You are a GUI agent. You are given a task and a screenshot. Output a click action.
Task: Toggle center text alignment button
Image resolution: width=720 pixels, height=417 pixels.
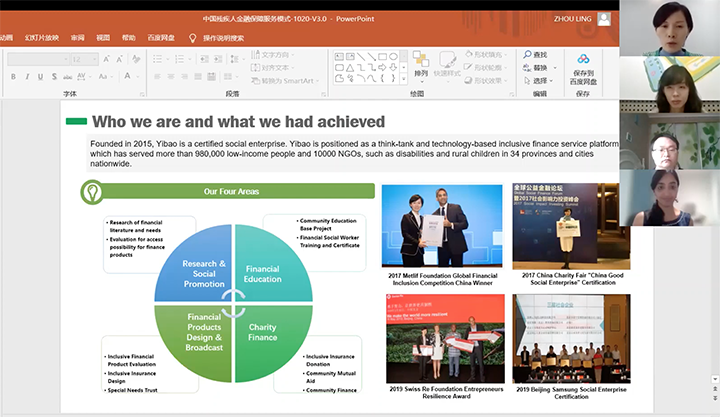(171, 77)
